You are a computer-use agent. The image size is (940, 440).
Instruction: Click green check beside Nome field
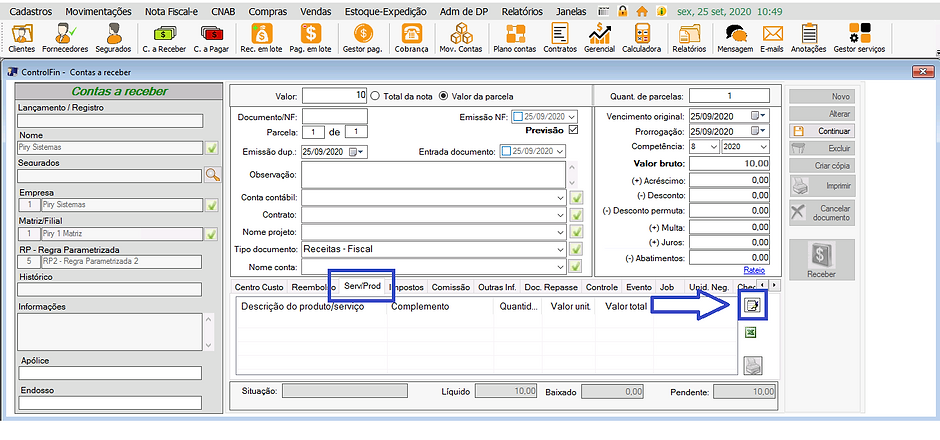(212, 148)
